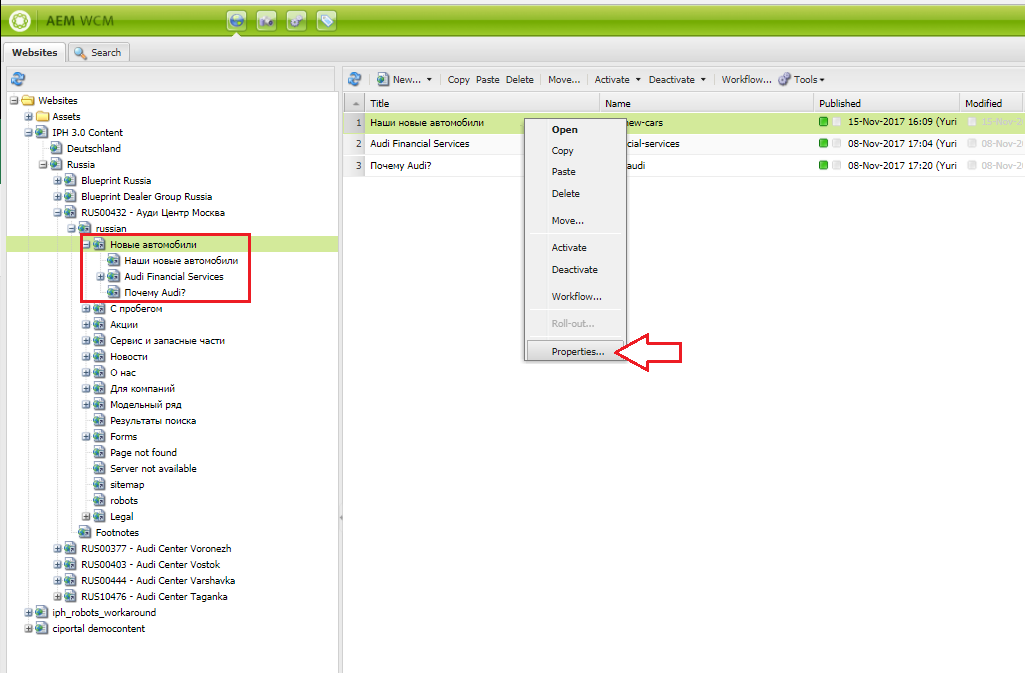Expand the Blueprint Russia node
This screenshot has height=673, width=1025.
coord(57,180)
